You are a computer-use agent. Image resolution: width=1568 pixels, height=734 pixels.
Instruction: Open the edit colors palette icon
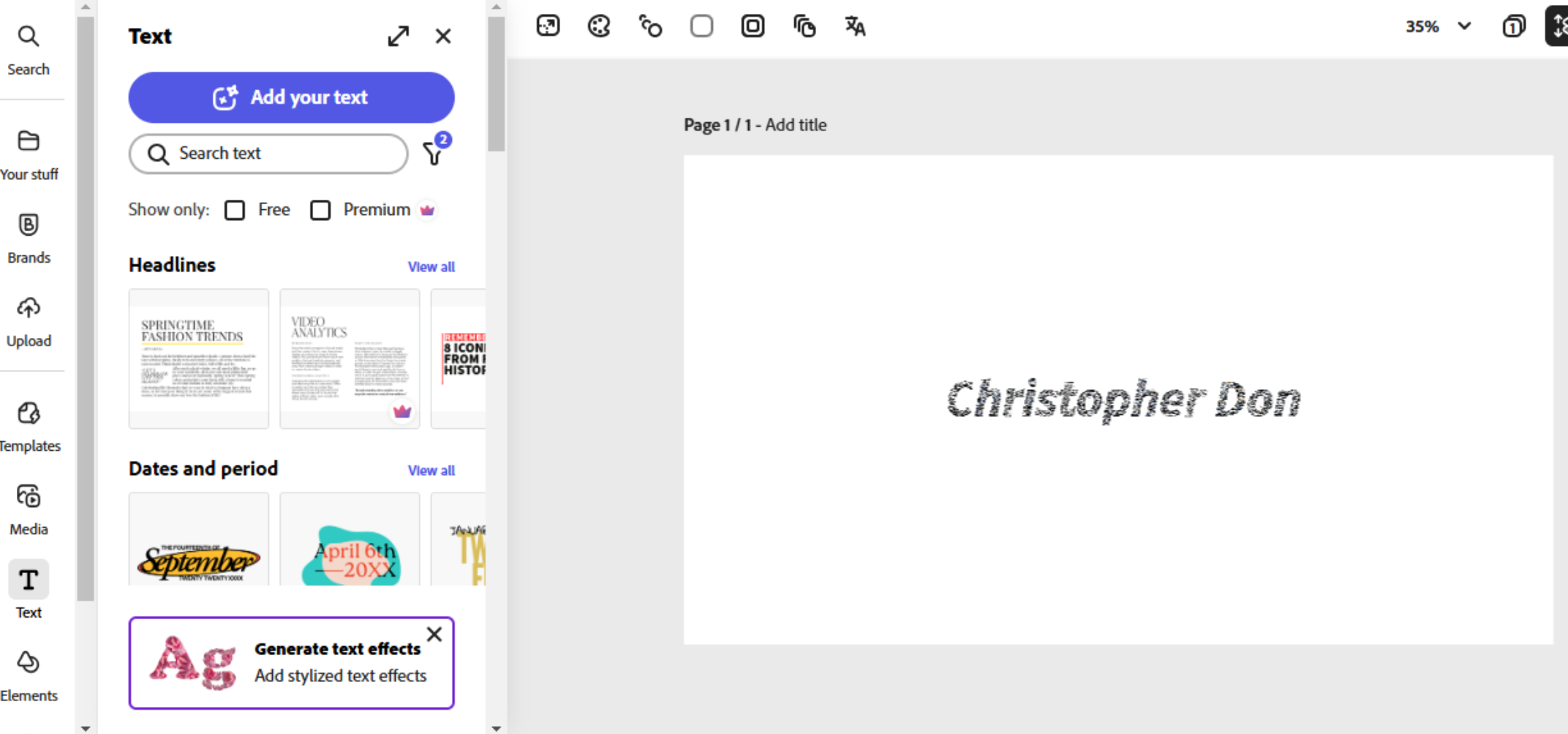click(599, 26)
